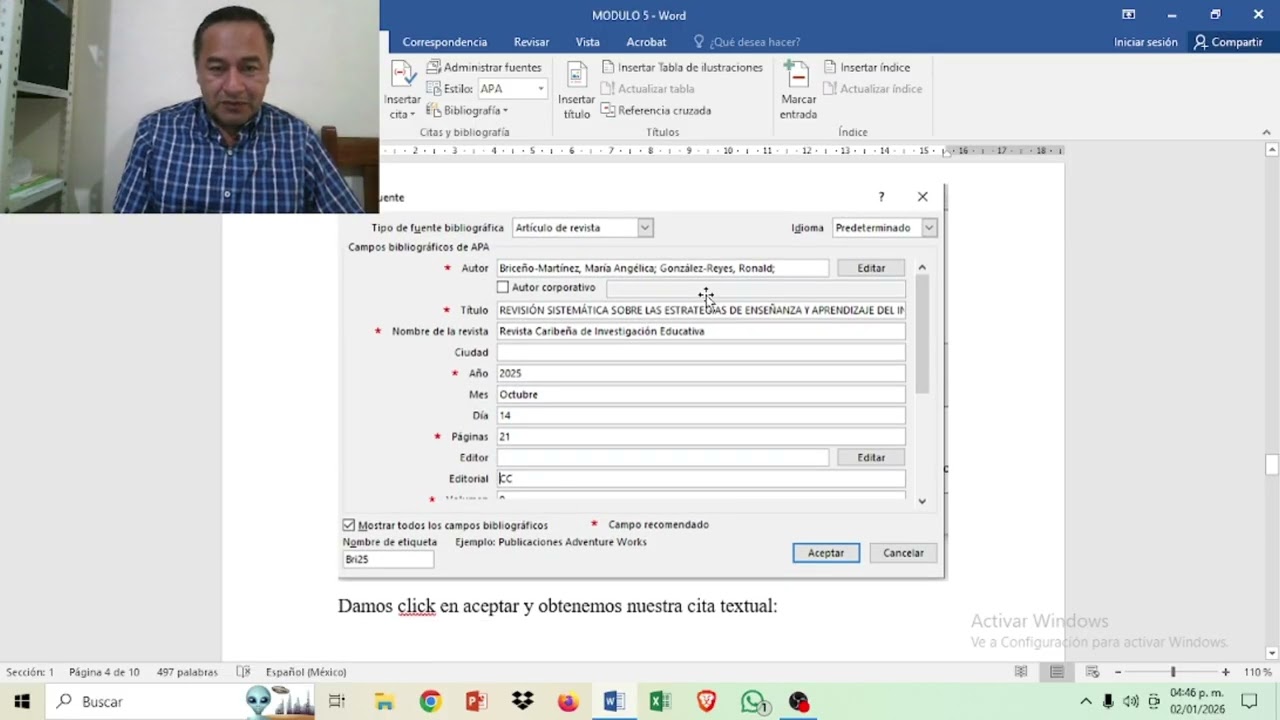Open the Idioma dropdown
This screenshot has width=1280, height=720.
tap(929, 228)
